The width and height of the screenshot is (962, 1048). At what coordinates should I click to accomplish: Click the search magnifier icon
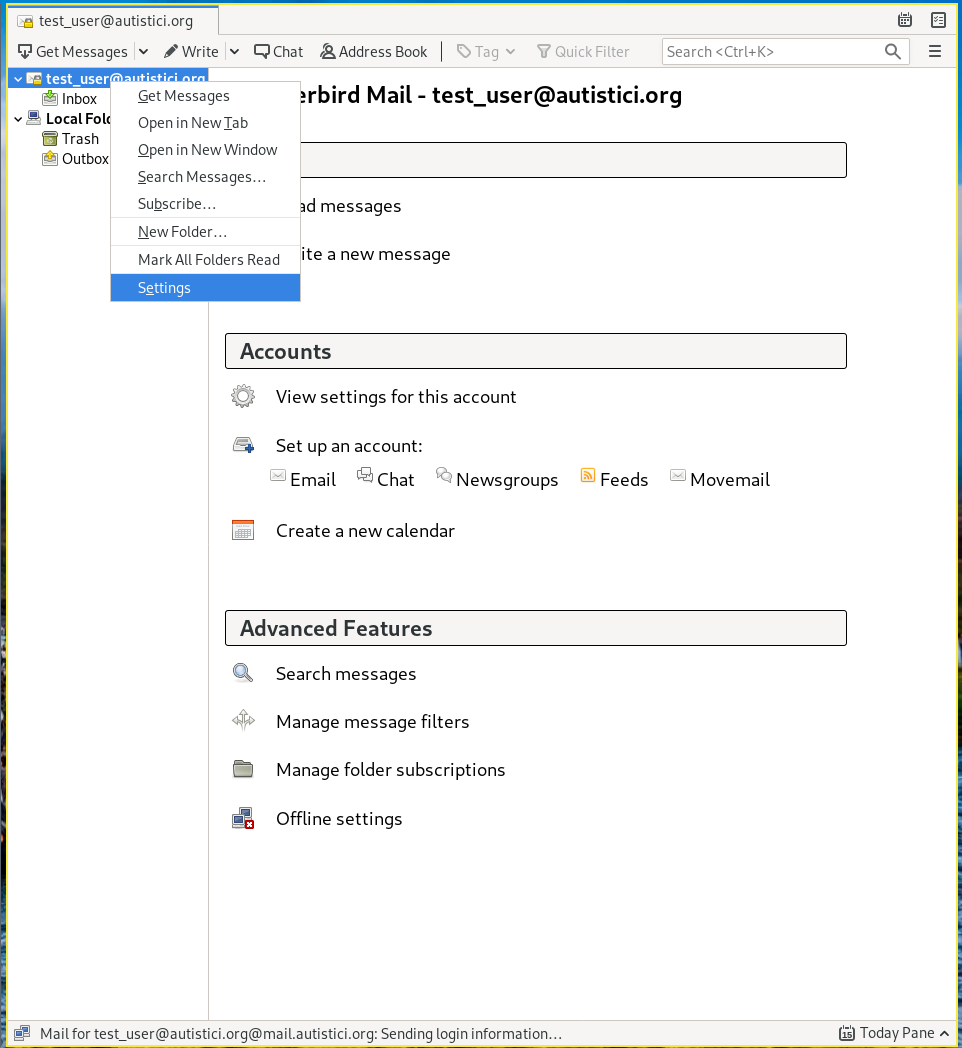point(892,51)
